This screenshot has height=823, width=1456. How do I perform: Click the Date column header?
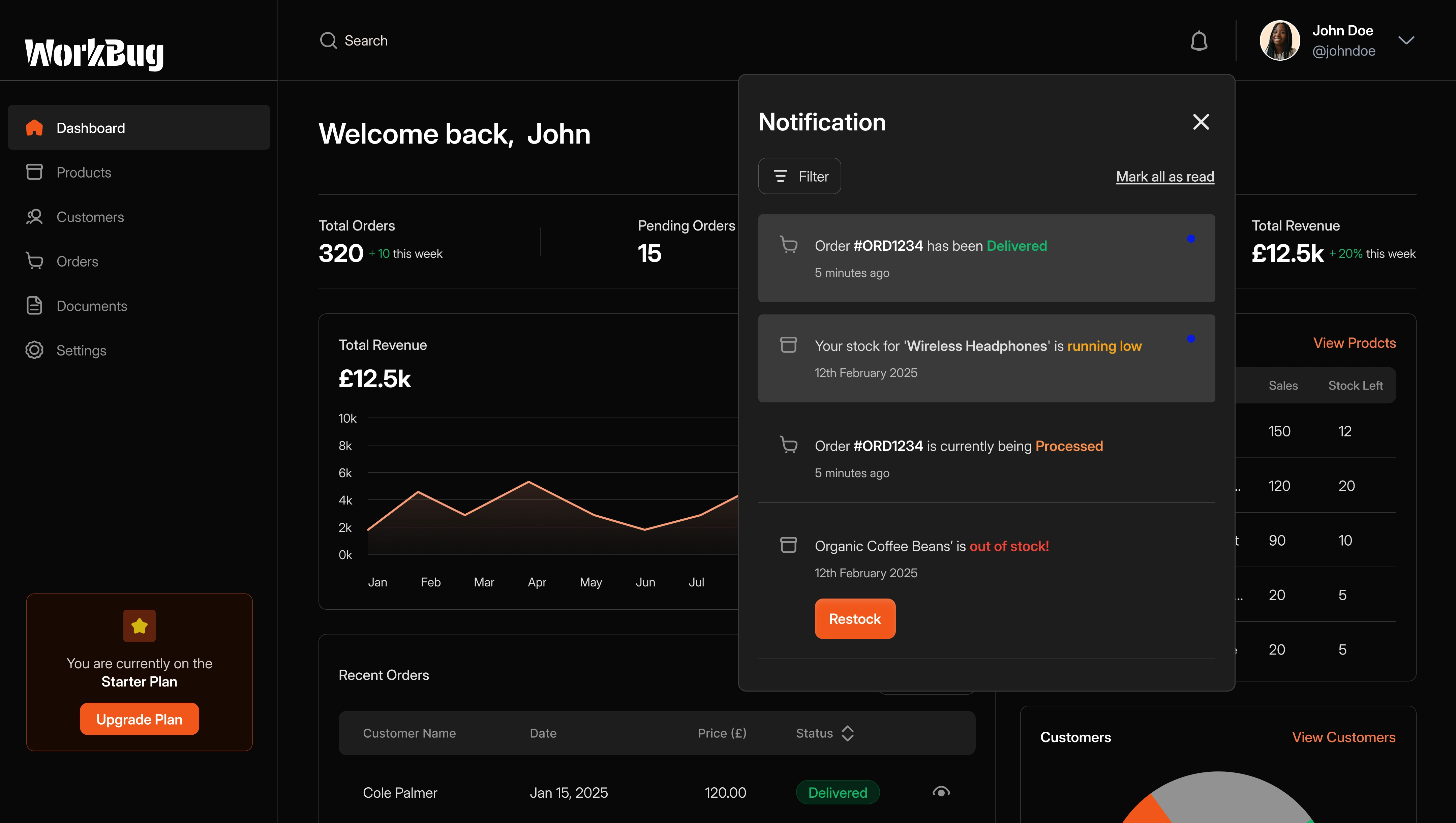coord(543,733)
